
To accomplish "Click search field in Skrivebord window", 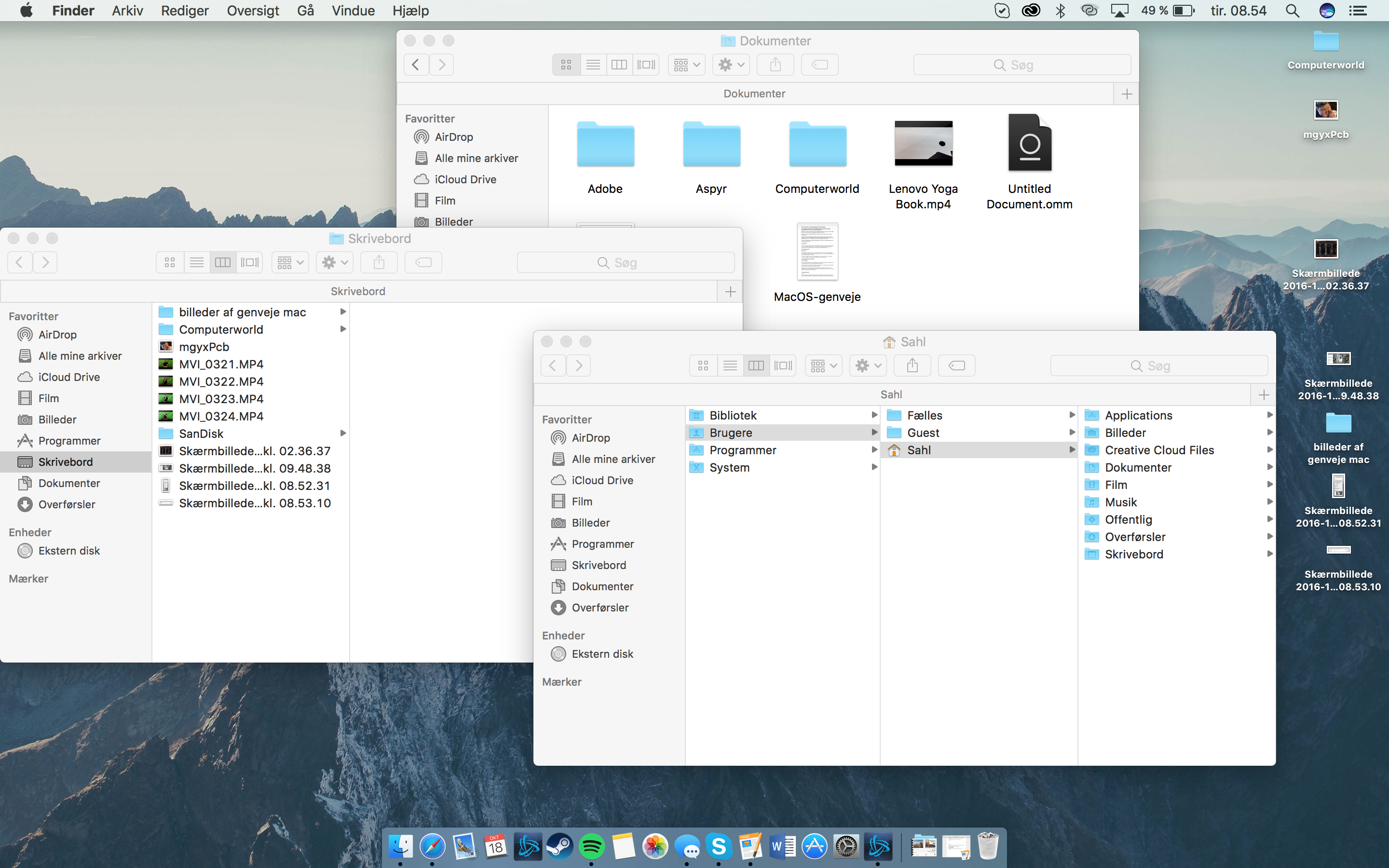I will [x=625, y=262].
